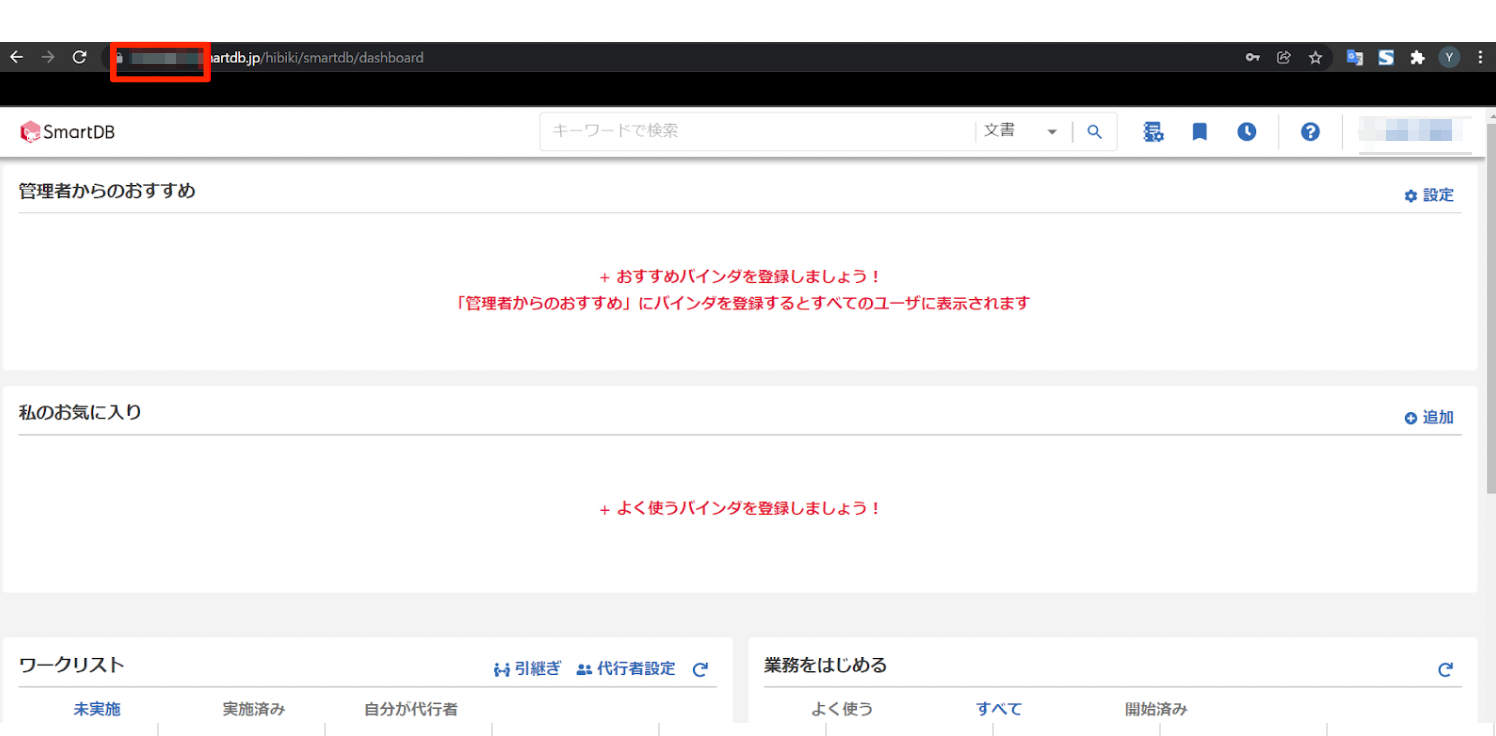Switch to the 実施済み tab
This screenshot has height=736, width=1496.
253,709
